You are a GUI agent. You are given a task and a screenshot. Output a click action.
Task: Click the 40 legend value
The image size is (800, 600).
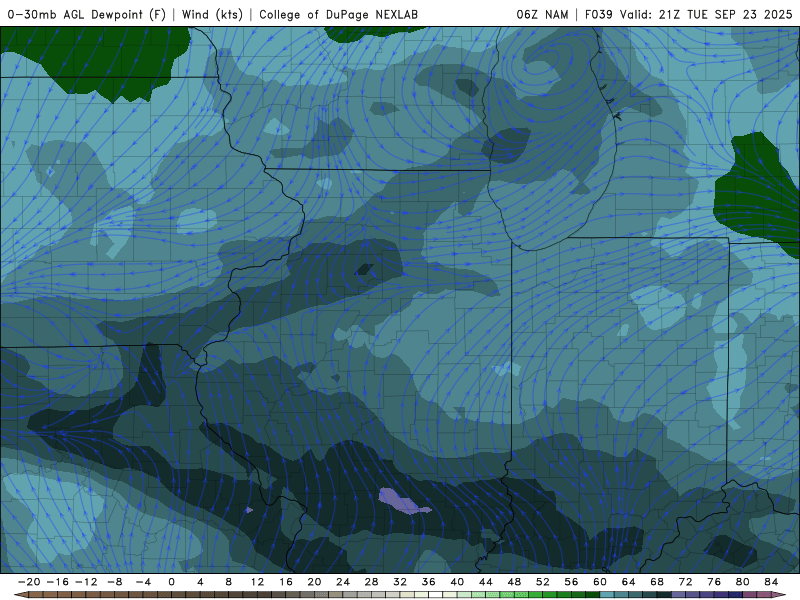pyautogui.click(x=457, y=582)
